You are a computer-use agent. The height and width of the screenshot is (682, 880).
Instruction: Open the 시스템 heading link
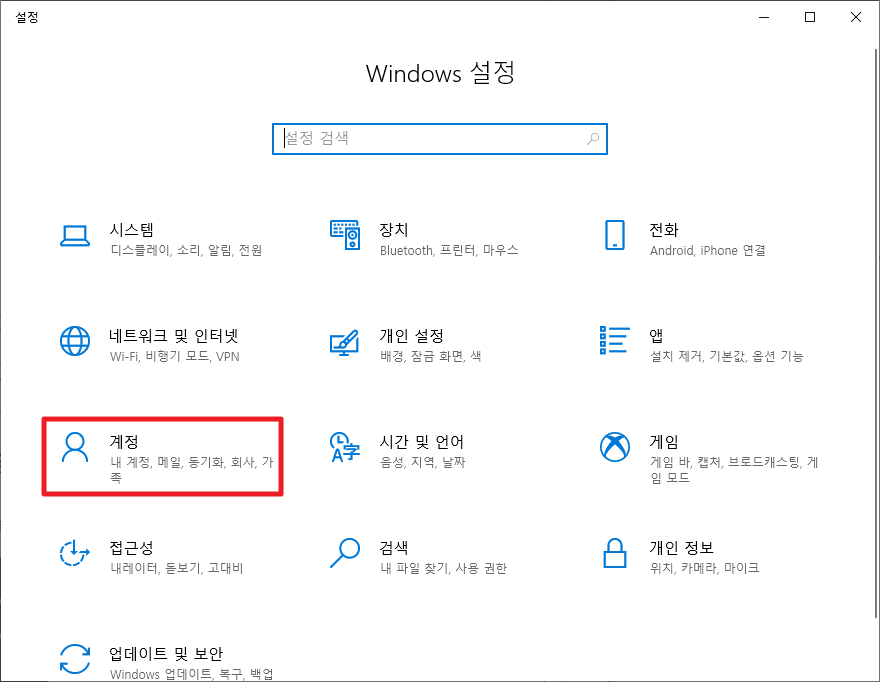click(x=131, y=230)
